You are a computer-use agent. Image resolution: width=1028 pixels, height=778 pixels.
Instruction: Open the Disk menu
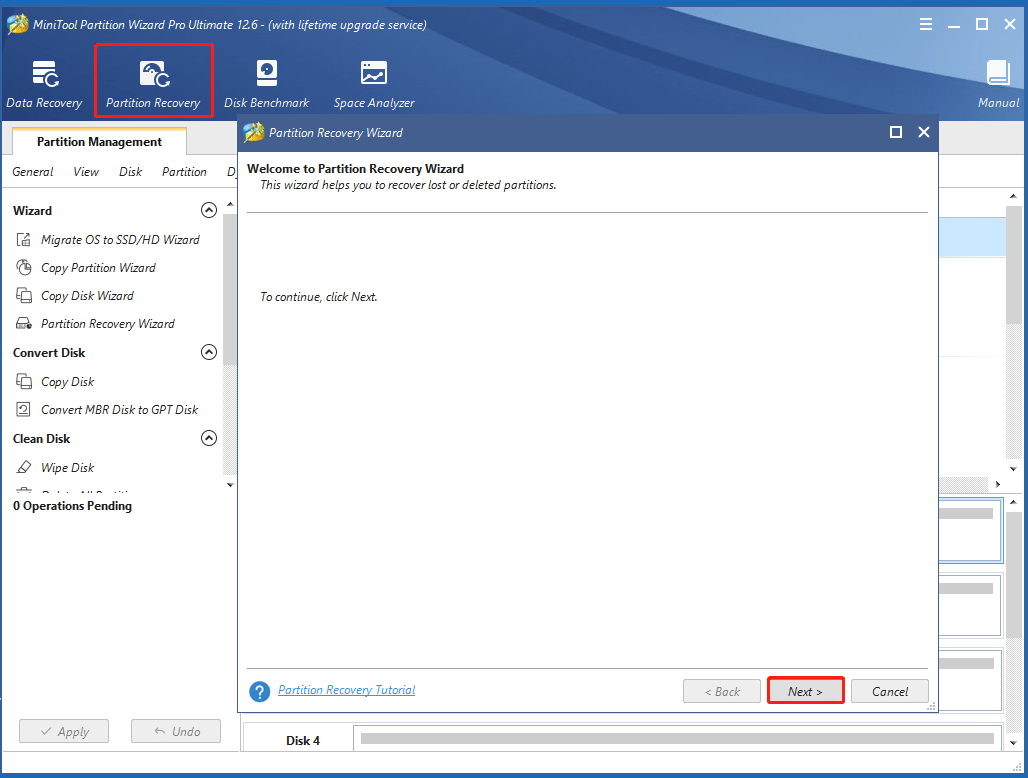coord(130,171)
